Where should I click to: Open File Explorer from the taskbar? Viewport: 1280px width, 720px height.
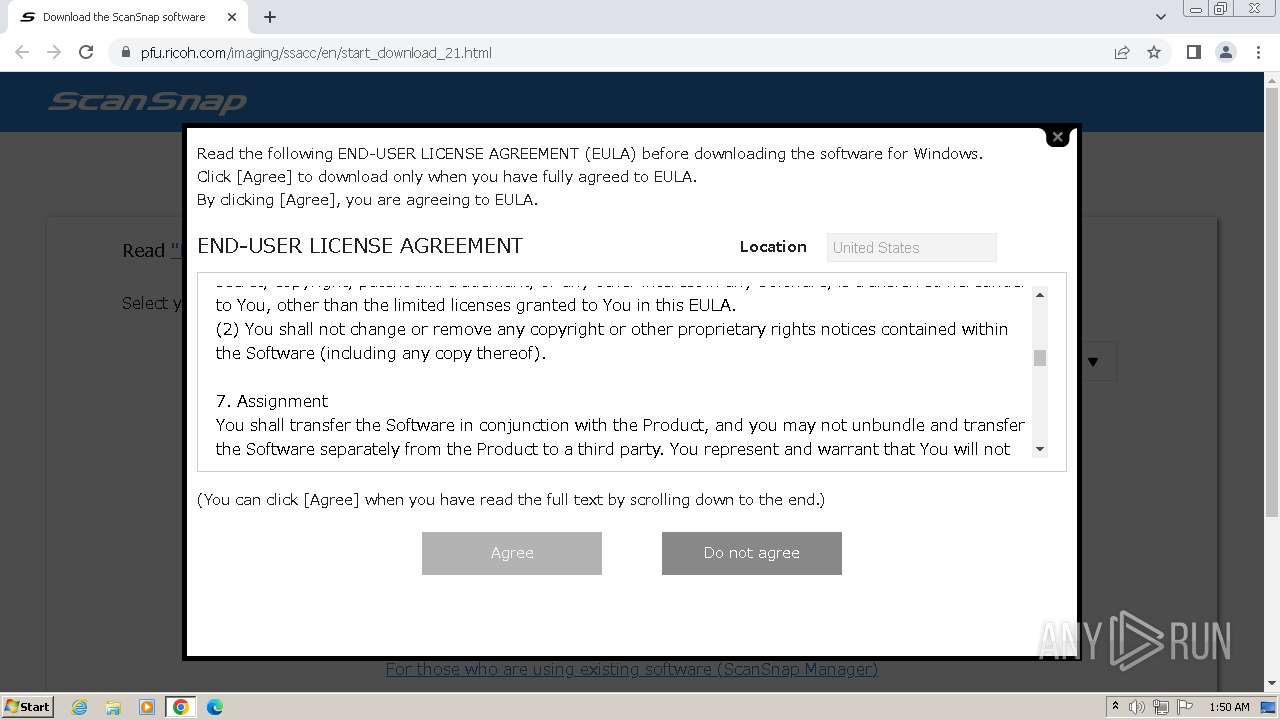tap(113, 707)
